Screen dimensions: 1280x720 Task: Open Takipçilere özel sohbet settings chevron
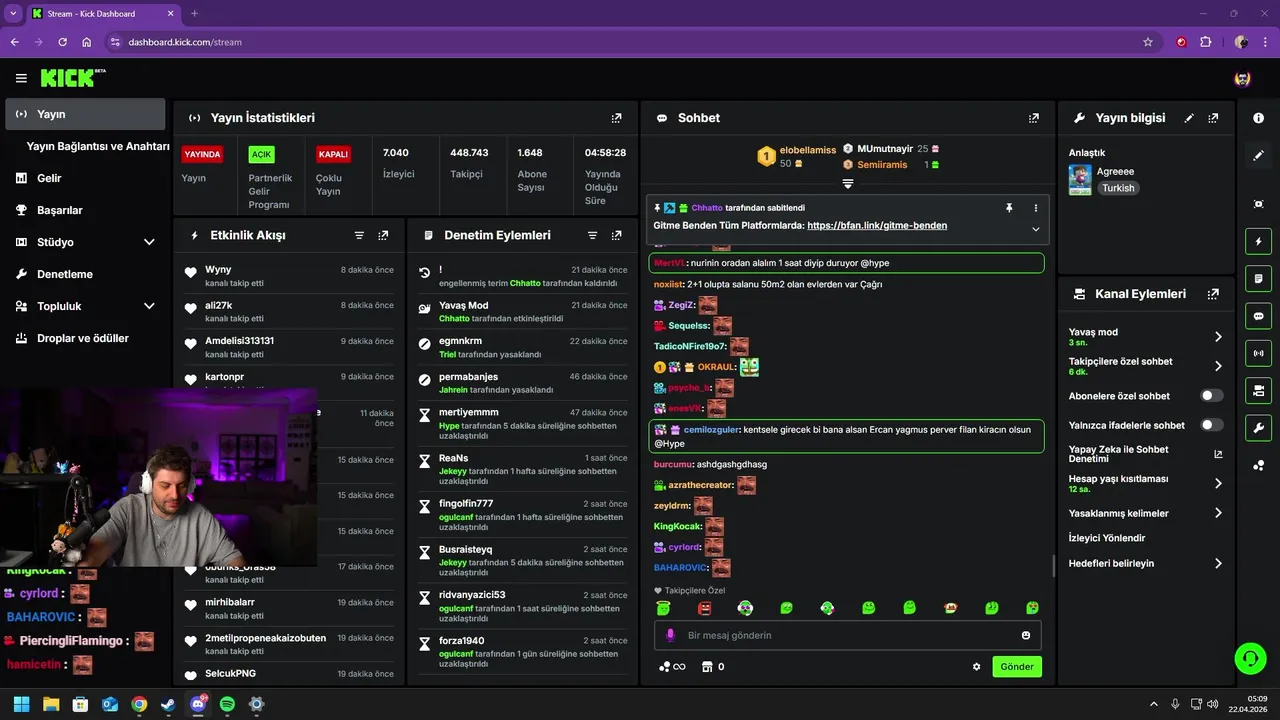[1218, 366]
